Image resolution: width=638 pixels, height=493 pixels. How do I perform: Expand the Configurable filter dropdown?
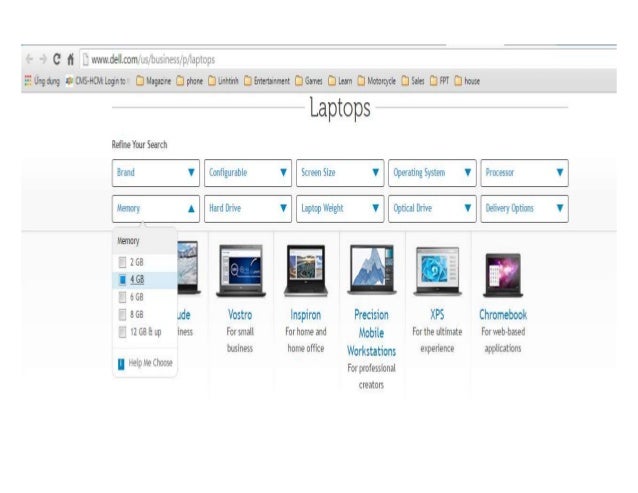(248, 173)
